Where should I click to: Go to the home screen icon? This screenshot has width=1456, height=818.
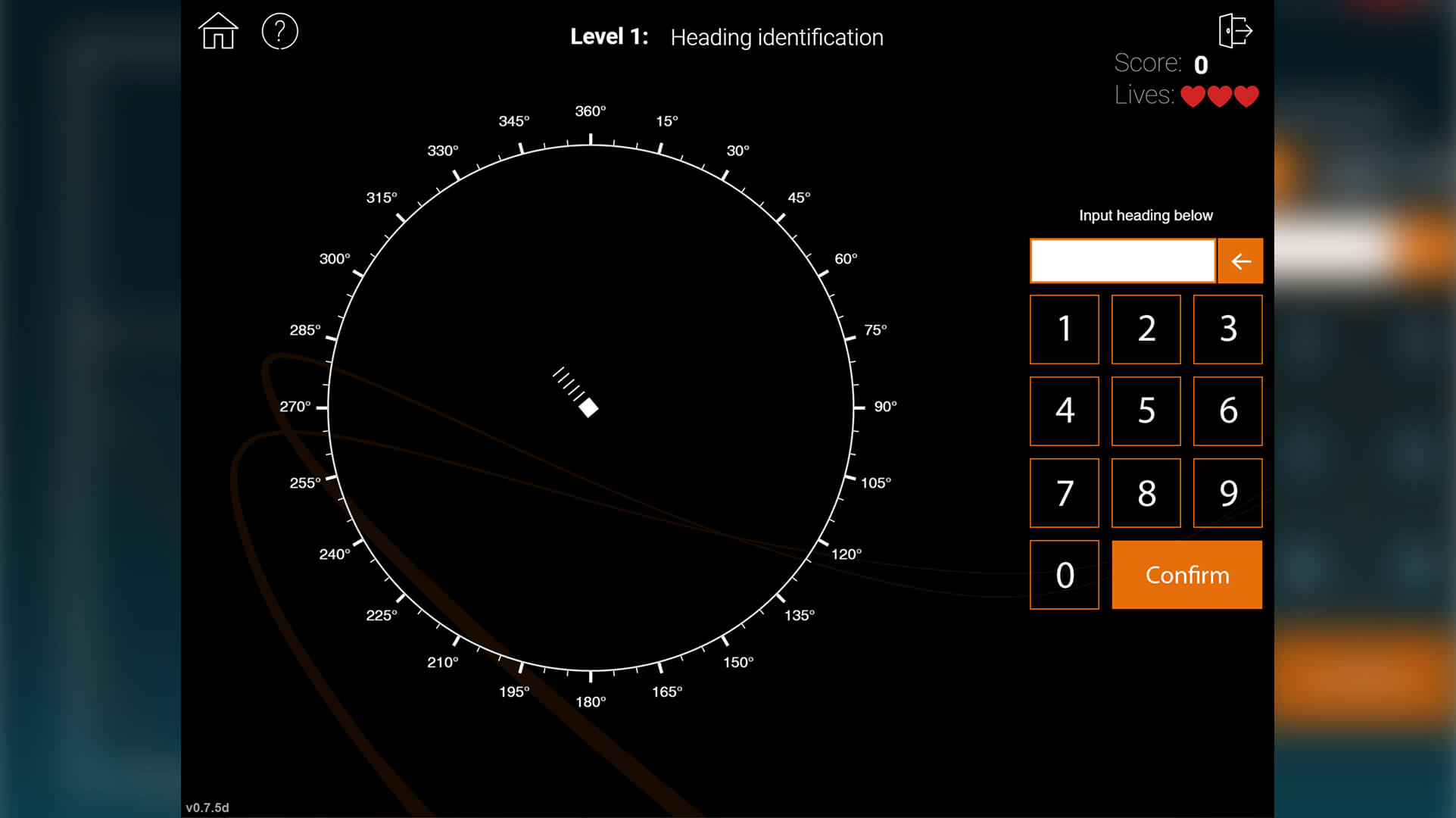click(x=218, y=32)
